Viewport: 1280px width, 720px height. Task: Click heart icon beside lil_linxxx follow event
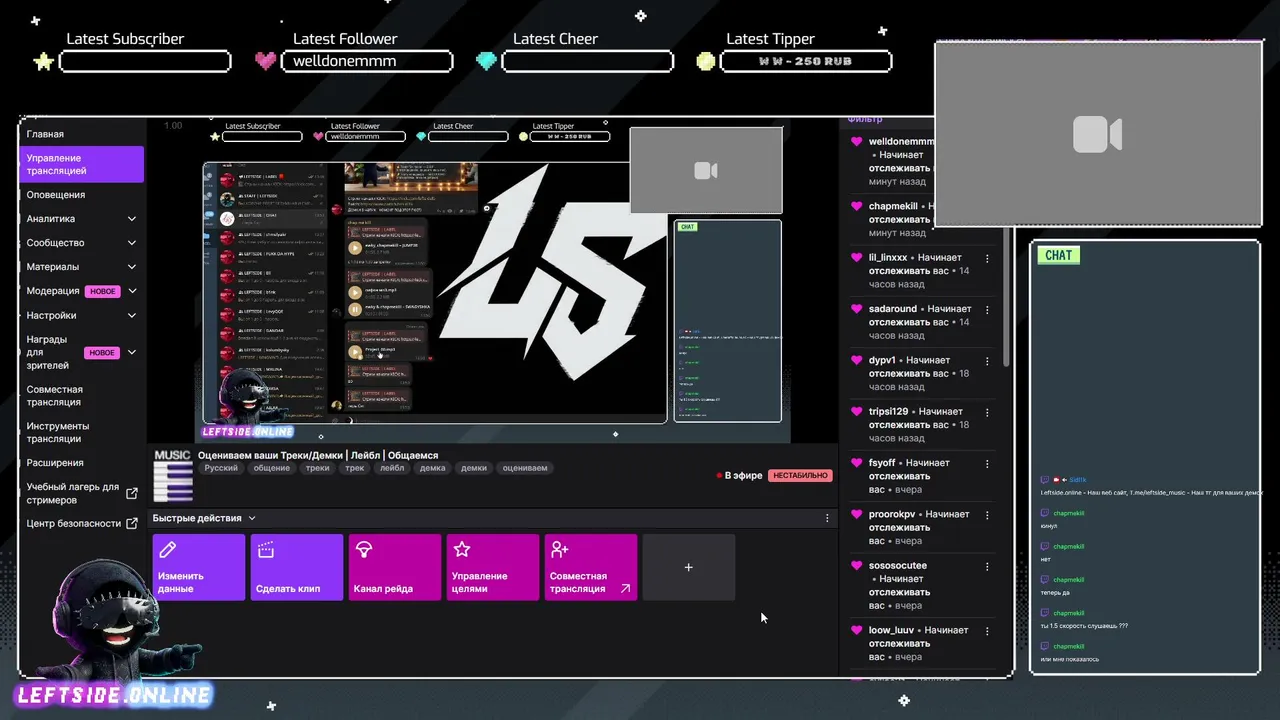pyautogui.click(x=857, y=258)
